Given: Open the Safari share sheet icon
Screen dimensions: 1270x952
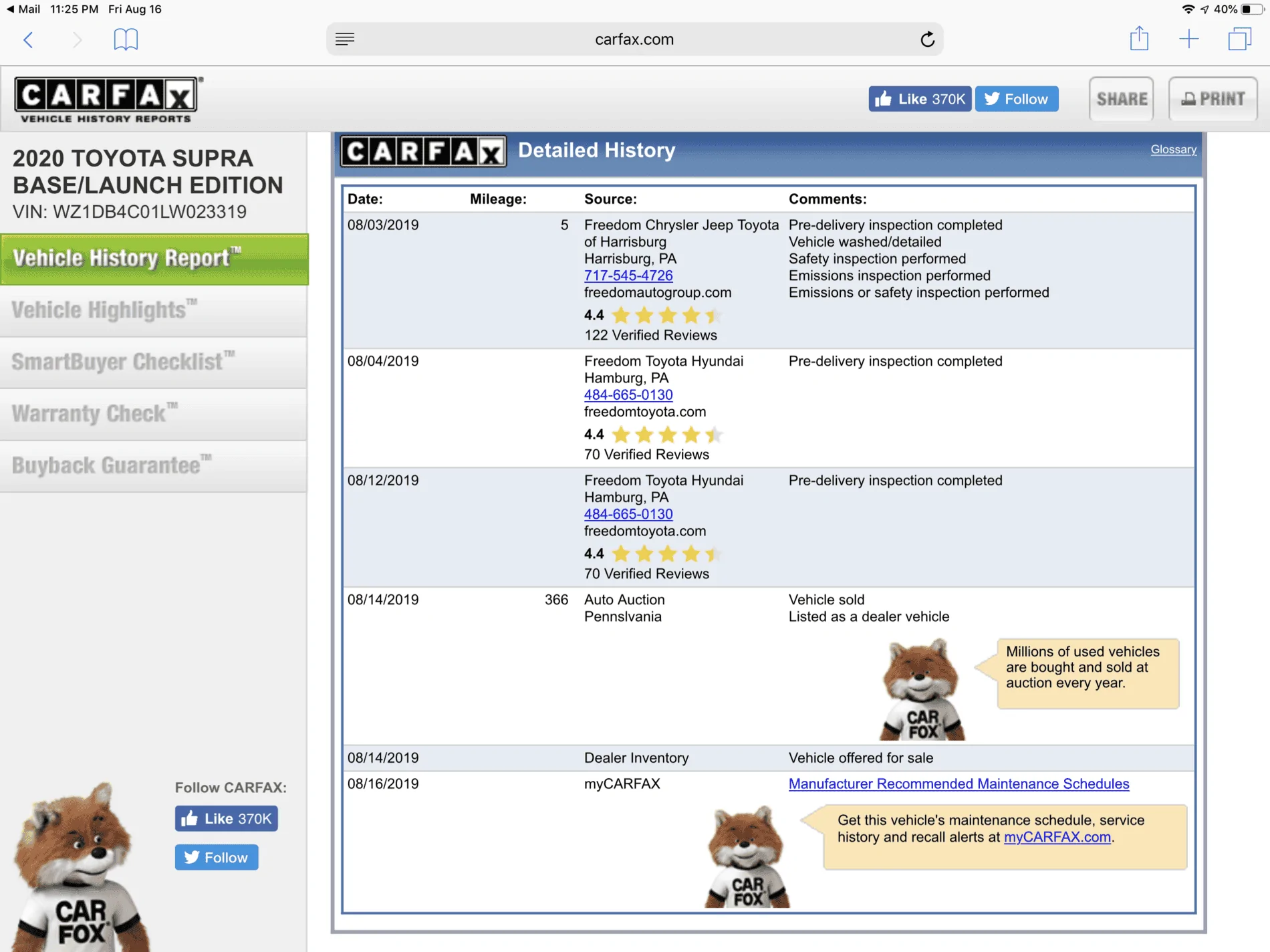Looking at the screenshot, I should click(x=1139, y=38).
